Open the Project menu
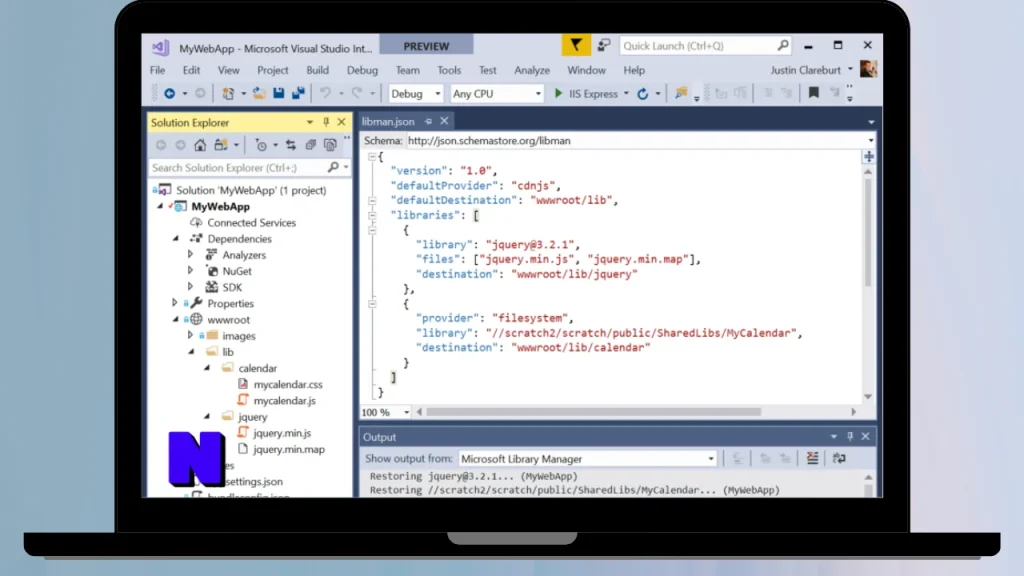1024x576 pixels. (272, 70)
